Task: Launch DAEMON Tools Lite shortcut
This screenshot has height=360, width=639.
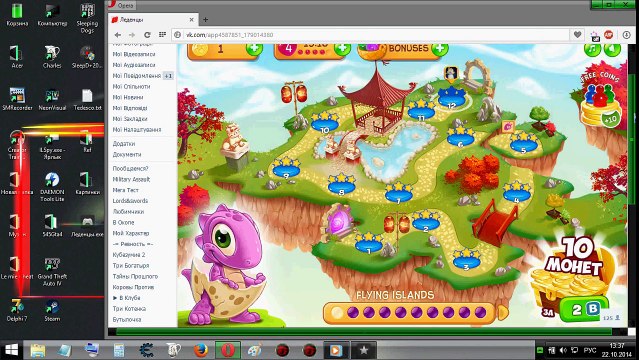Action: (52, 187)
